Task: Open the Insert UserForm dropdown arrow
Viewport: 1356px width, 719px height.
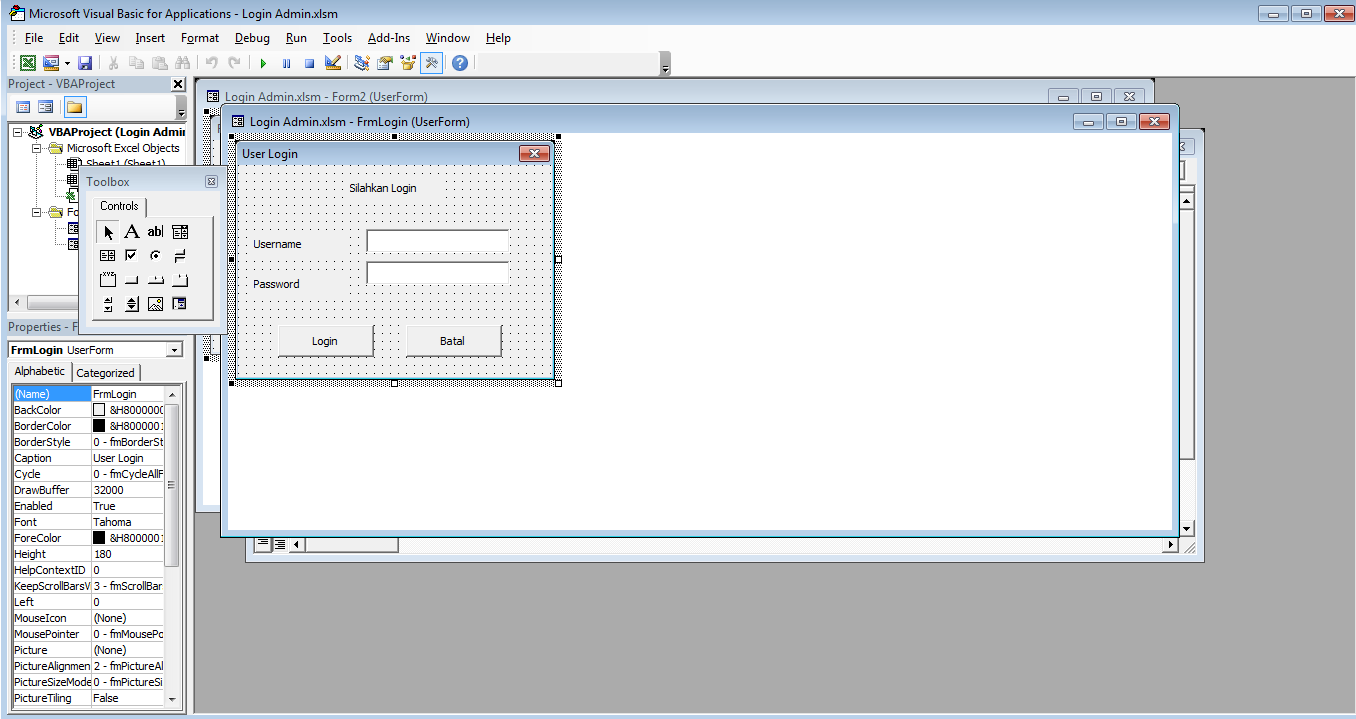Action: (x=67, y=63)
